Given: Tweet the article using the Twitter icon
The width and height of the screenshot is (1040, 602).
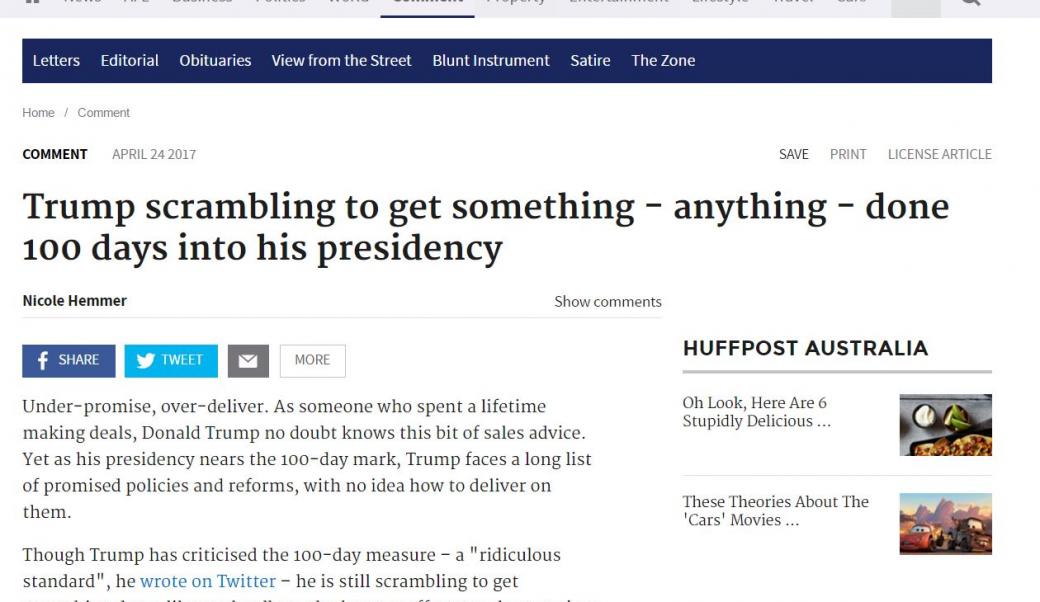Looking at the screenshot, I should tap(170, 360).
